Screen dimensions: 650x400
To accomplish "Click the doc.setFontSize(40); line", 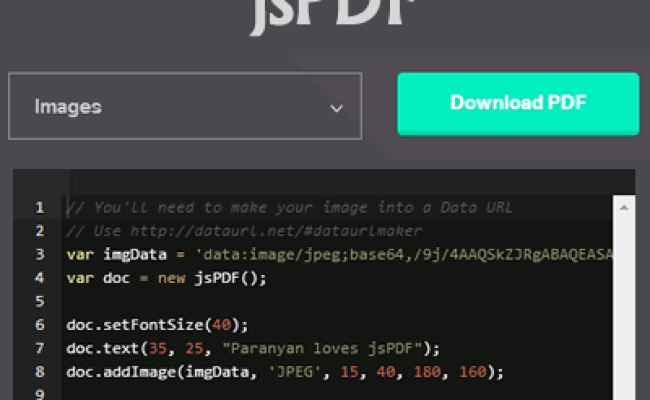I will tap(157, 325).
